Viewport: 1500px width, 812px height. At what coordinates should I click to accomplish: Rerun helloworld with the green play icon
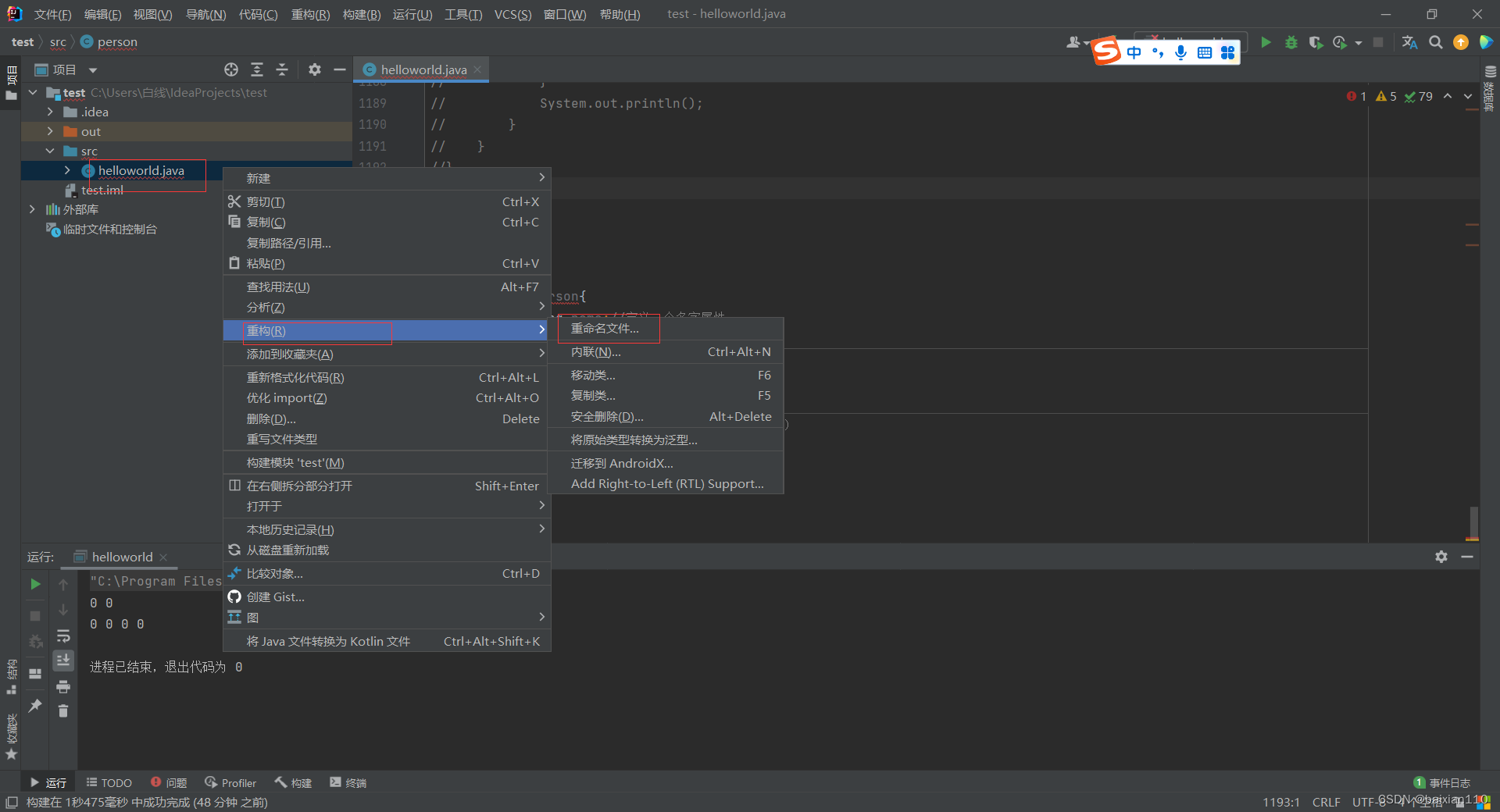(35, 584)
